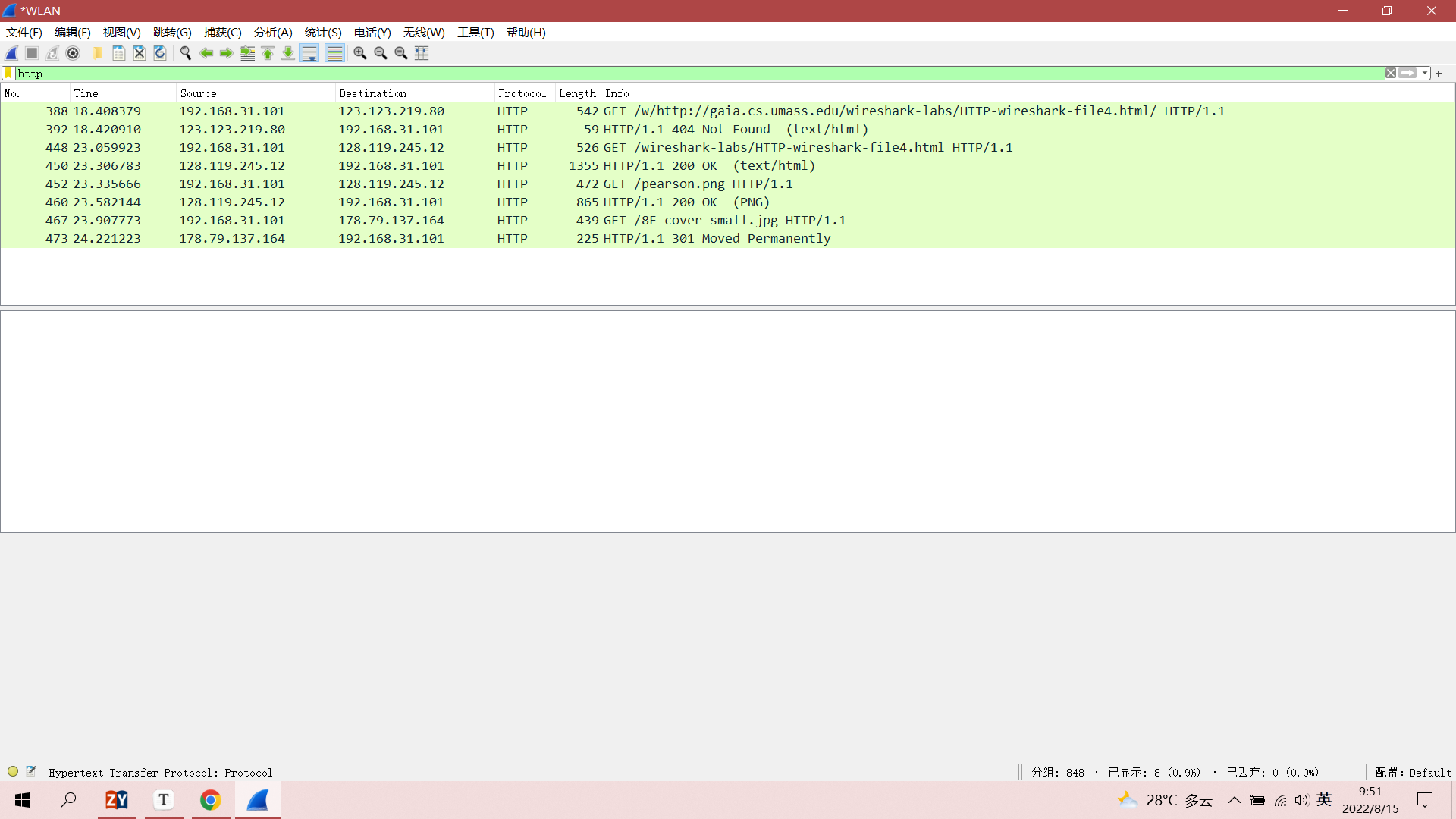Select packet 450 200 OK text/html row
The height and width of the screenshot is (819, 1456).
click(727, 166)
